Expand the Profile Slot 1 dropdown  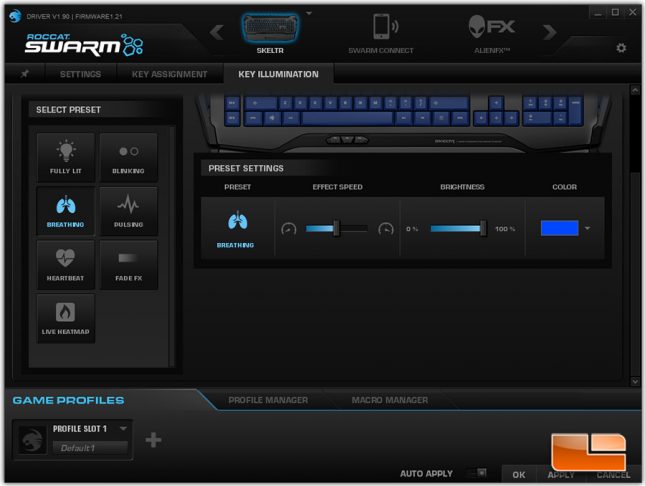(x=123, y=428)
